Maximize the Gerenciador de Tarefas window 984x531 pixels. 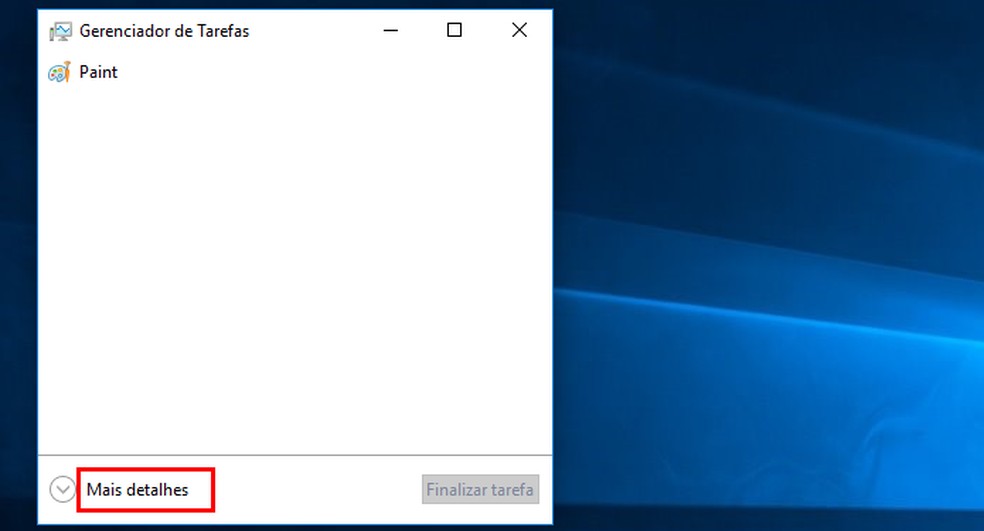tap(454, 30)
